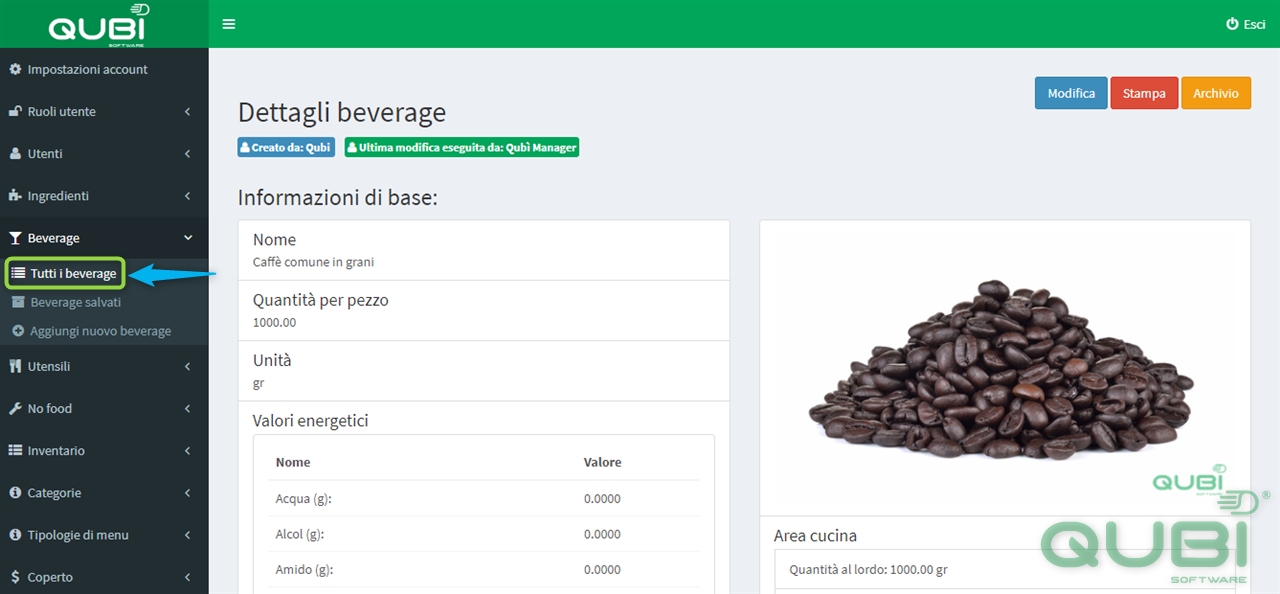Click the info icon beside Categorie
This screenshot has width=1280, height=594.
point(15,492)
